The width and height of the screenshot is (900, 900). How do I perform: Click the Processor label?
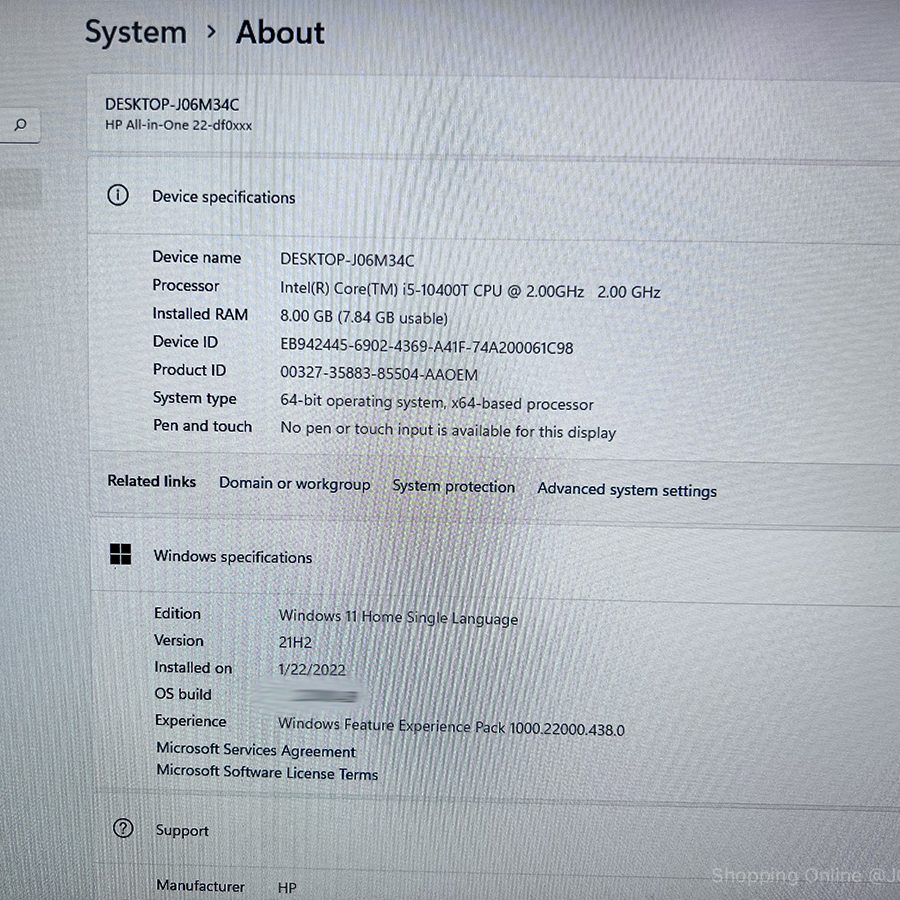click(x=186, y=285)
